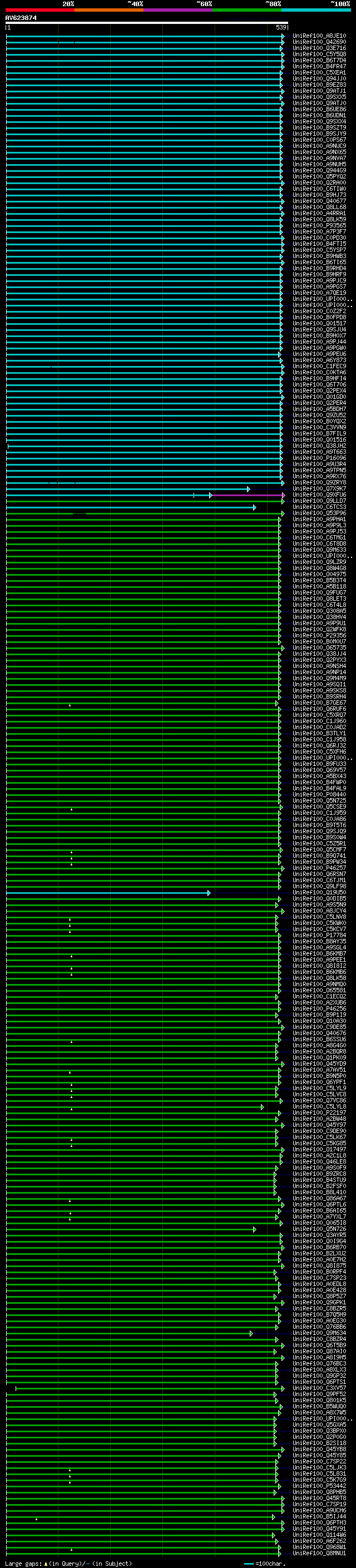The width and height of the screenshot is (356, 1568).
Task: Select hit label UniRef100_B9EZ83
Action: (x=319, y=85)
